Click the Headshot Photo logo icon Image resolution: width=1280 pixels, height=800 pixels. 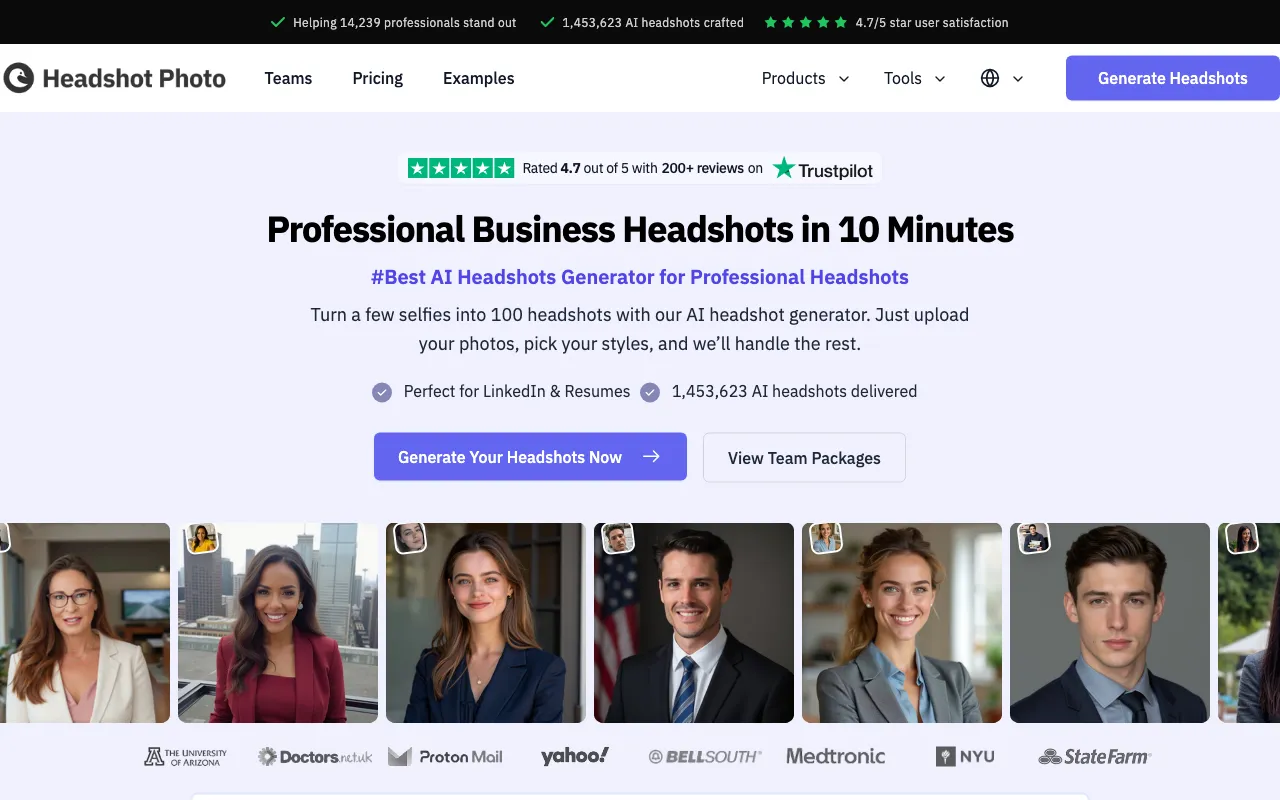pos(18,78)
